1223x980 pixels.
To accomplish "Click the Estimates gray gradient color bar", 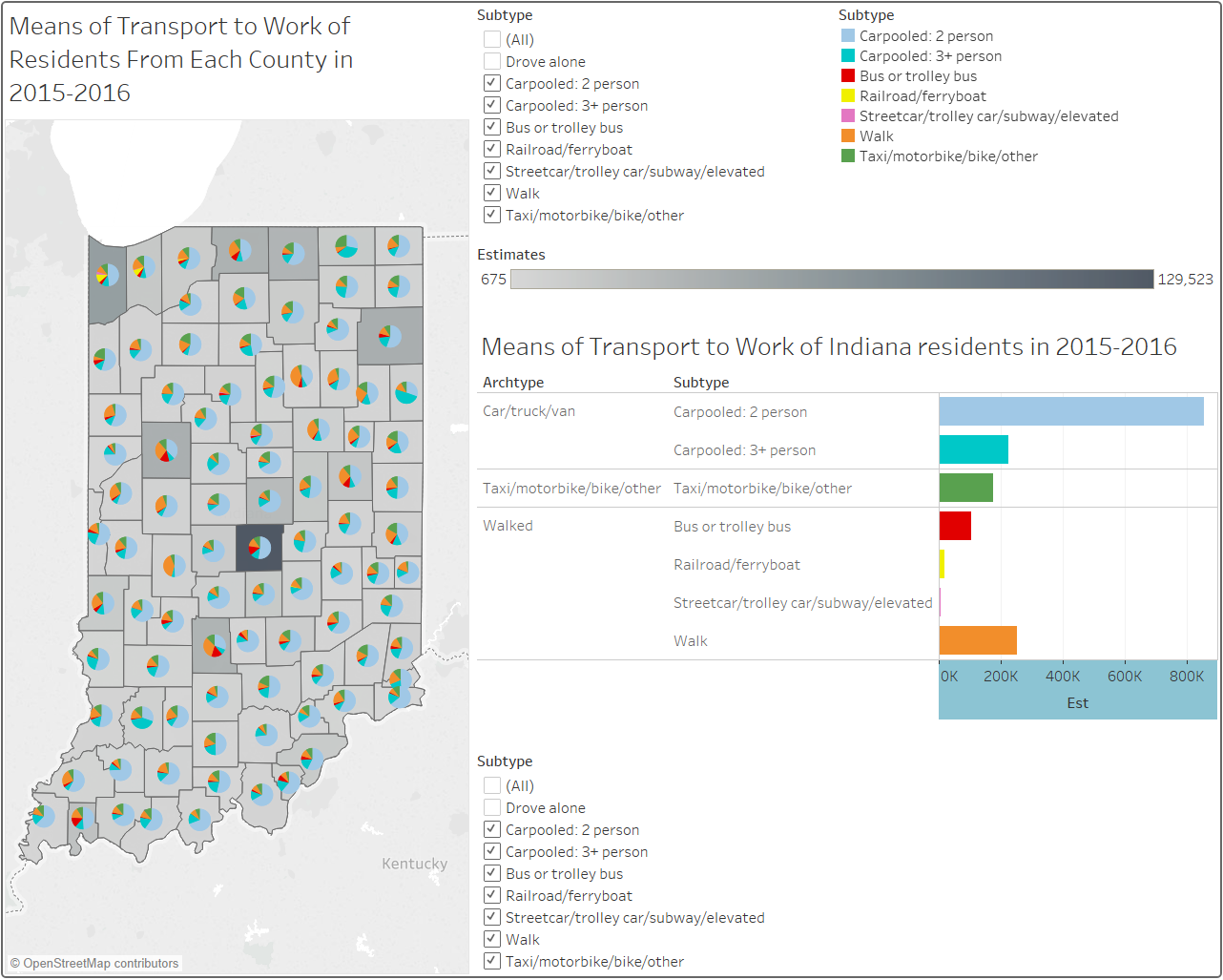I will click(x=832, y=279).
